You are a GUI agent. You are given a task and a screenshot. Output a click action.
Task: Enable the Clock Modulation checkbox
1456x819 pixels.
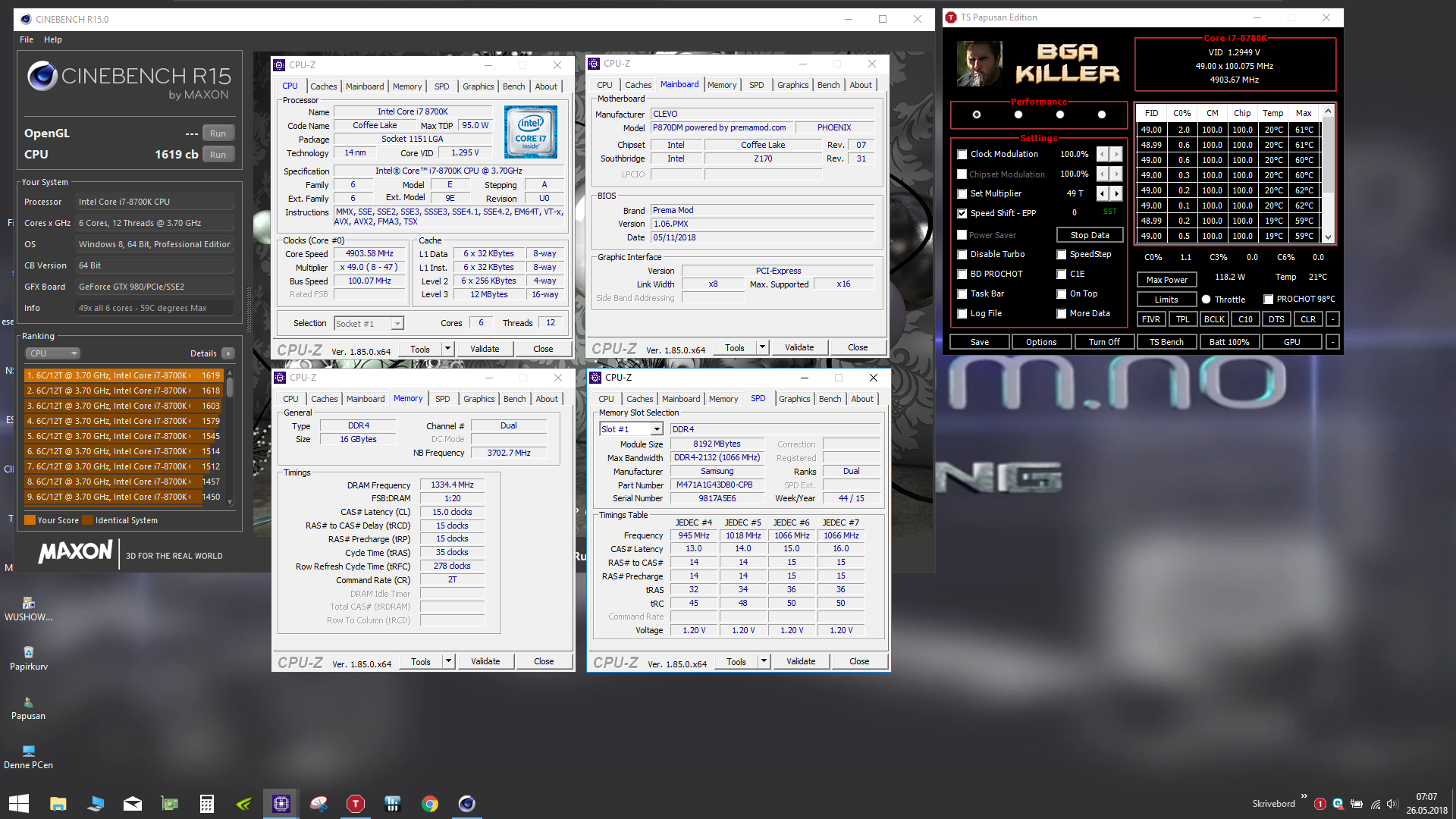click(x=962, y=155)
